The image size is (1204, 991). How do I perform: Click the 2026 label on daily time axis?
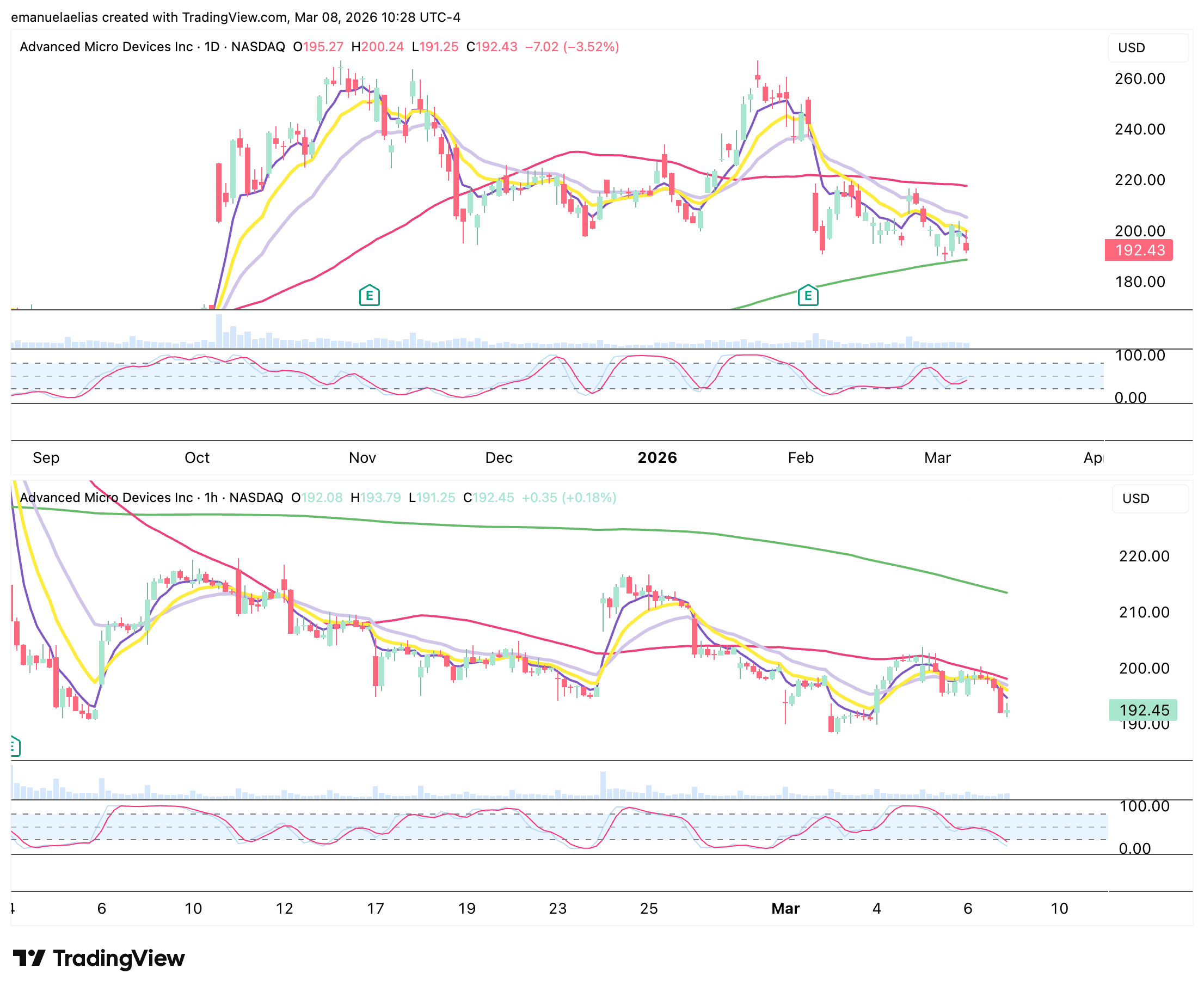(657, 457)
